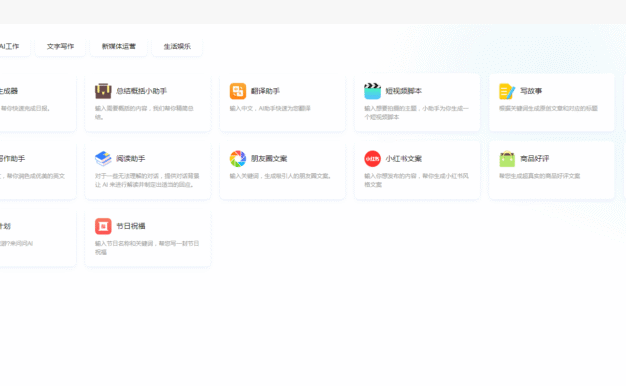Click the 短视频脚本 description starting 输入想要拍摄的主题
Screen dimensions: 626x386
pyautogui.click(x=416, y=113)
